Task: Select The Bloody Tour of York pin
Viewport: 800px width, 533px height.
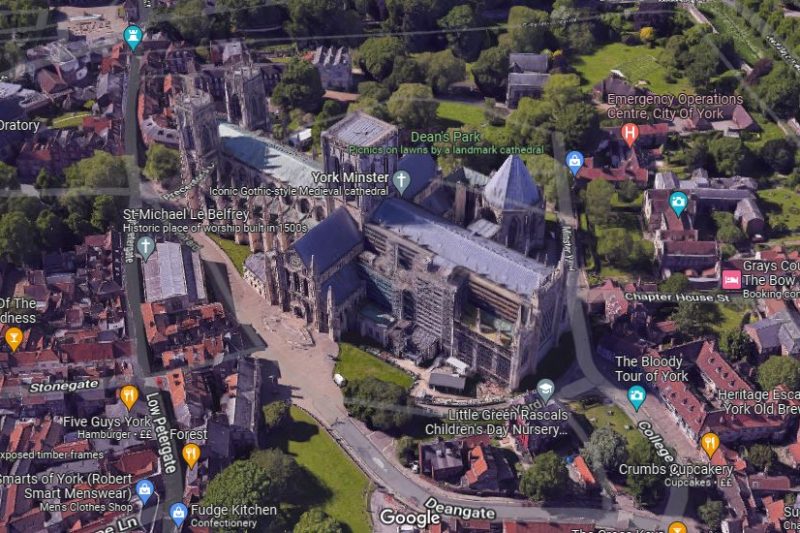Action: coord(636,397)
